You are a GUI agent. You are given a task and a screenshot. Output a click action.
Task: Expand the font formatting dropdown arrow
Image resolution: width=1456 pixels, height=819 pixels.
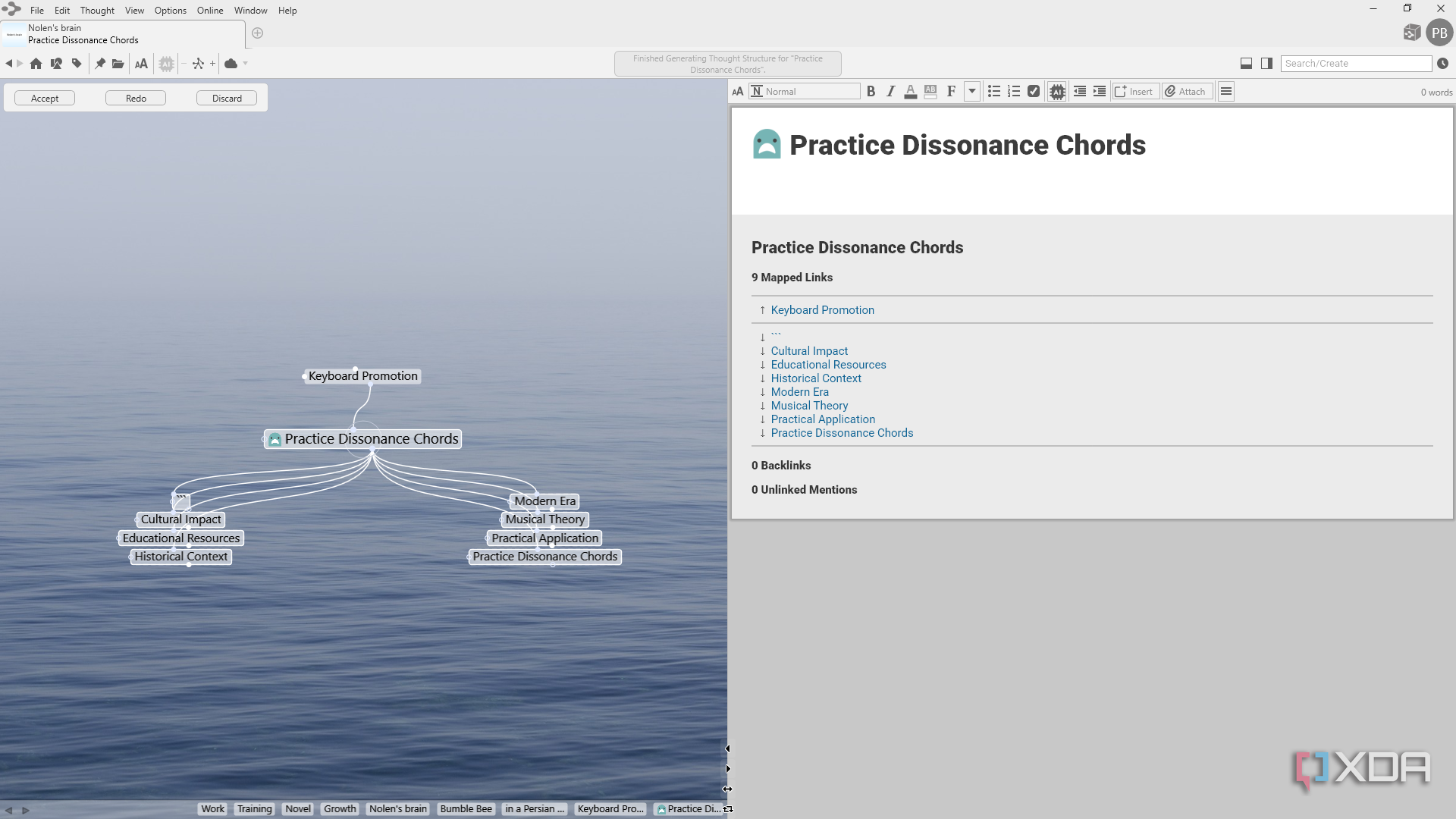point(972,92)
